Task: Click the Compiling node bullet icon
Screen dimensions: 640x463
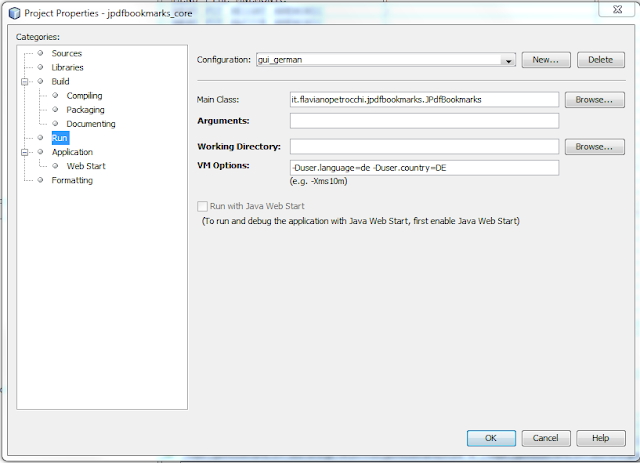Action: pyautogui.click(x=55, y=95)
